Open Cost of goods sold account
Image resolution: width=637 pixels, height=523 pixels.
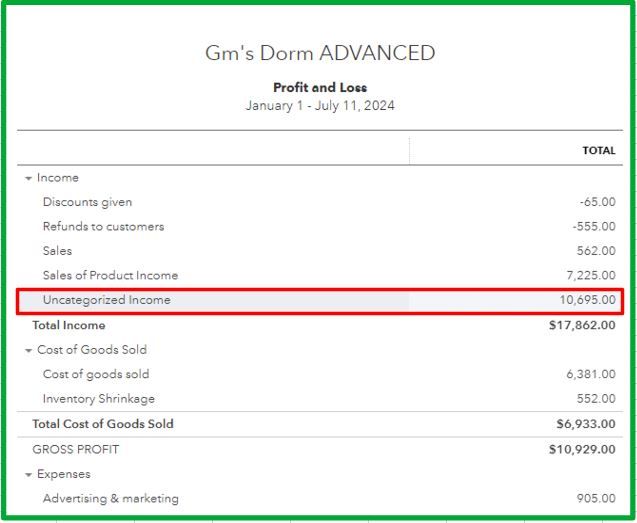96,374
